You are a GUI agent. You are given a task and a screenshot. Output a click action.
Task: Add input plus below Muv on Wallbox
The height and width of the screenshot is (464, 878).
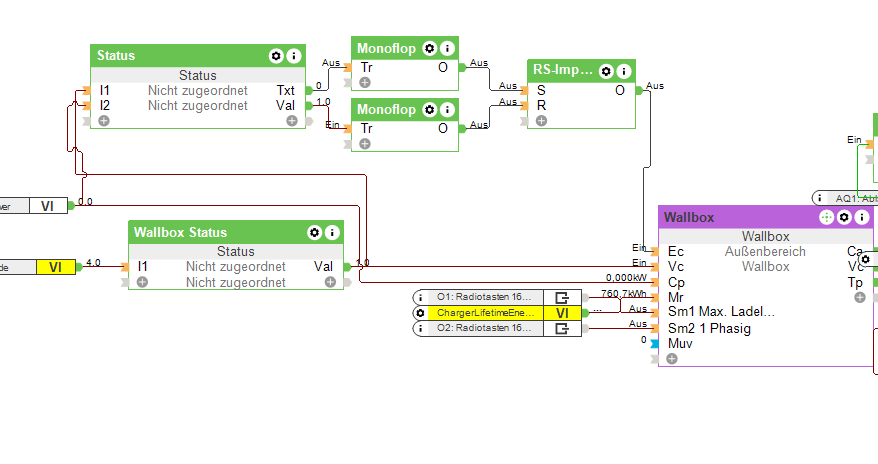pos(671,359)
